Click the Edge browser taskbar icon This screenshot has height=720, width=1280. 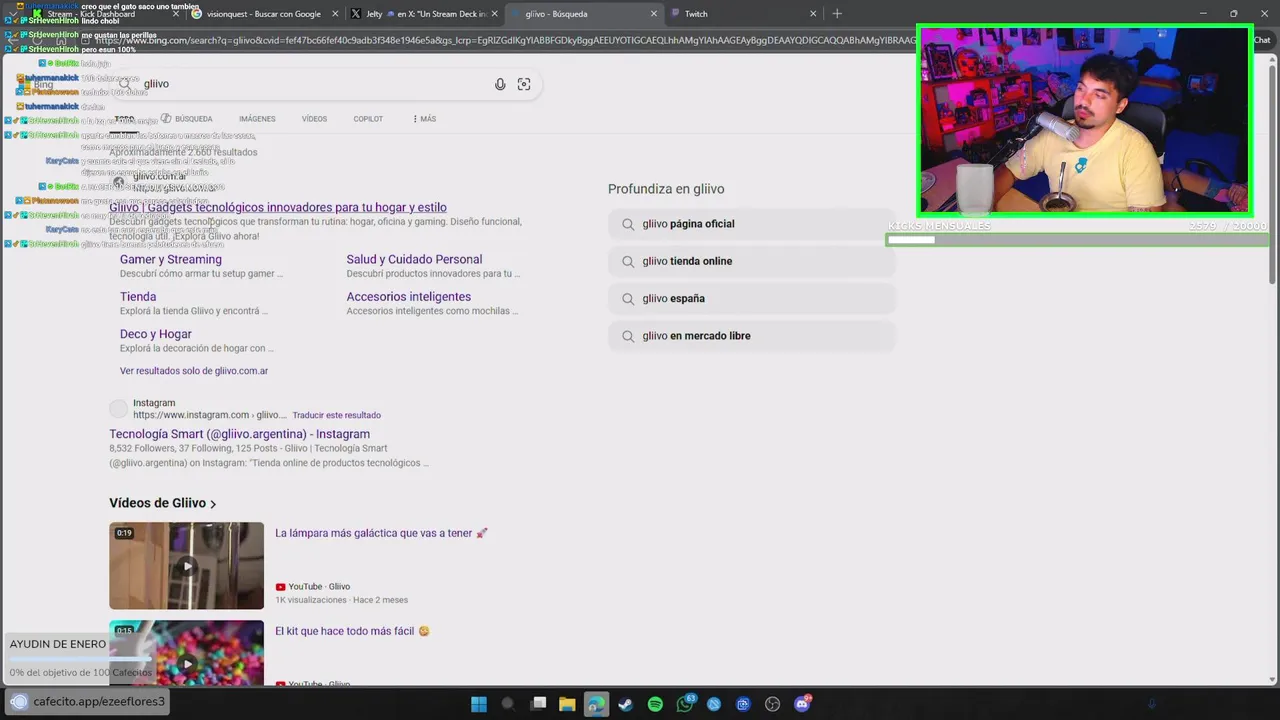click(x=596, y=704)
